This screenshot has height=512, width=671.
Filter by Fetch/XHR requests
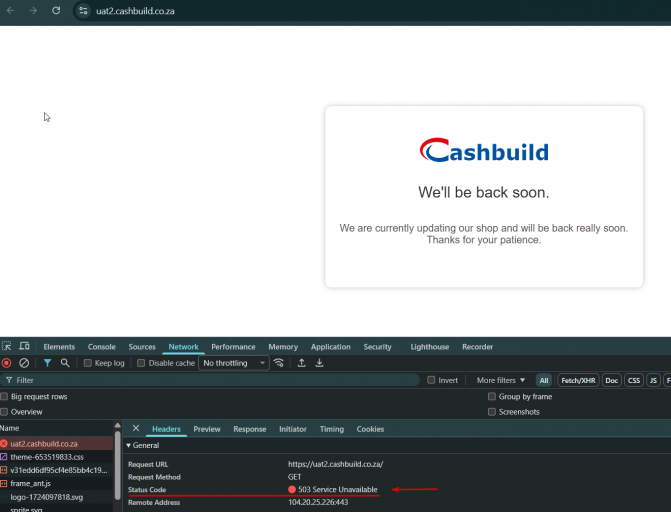(x=578, y=380)
